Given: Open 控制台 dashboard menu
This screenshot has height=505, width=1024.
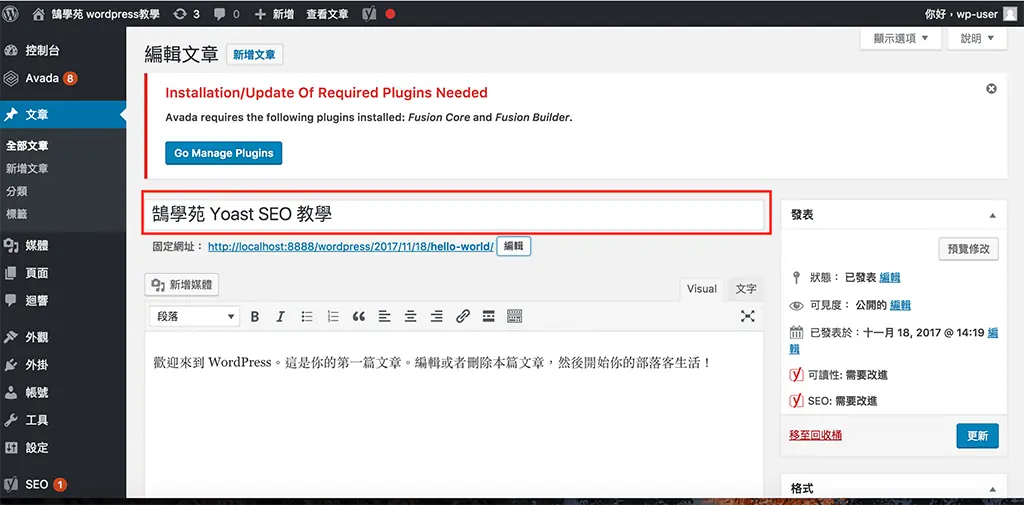Looking at the screenshot, I should (x=63, y=50).
